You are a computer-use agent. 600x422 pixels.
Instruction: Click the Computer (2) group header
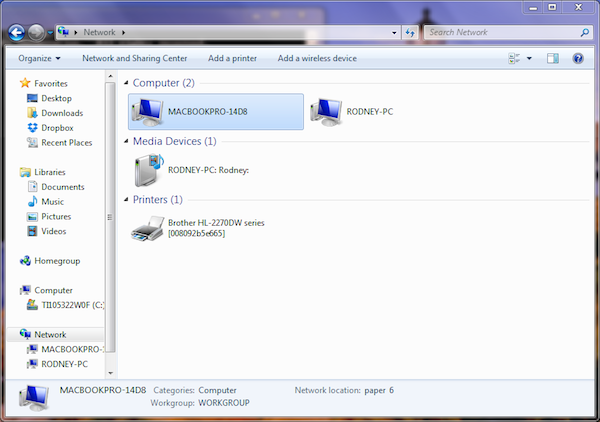[x=163, y=83]
